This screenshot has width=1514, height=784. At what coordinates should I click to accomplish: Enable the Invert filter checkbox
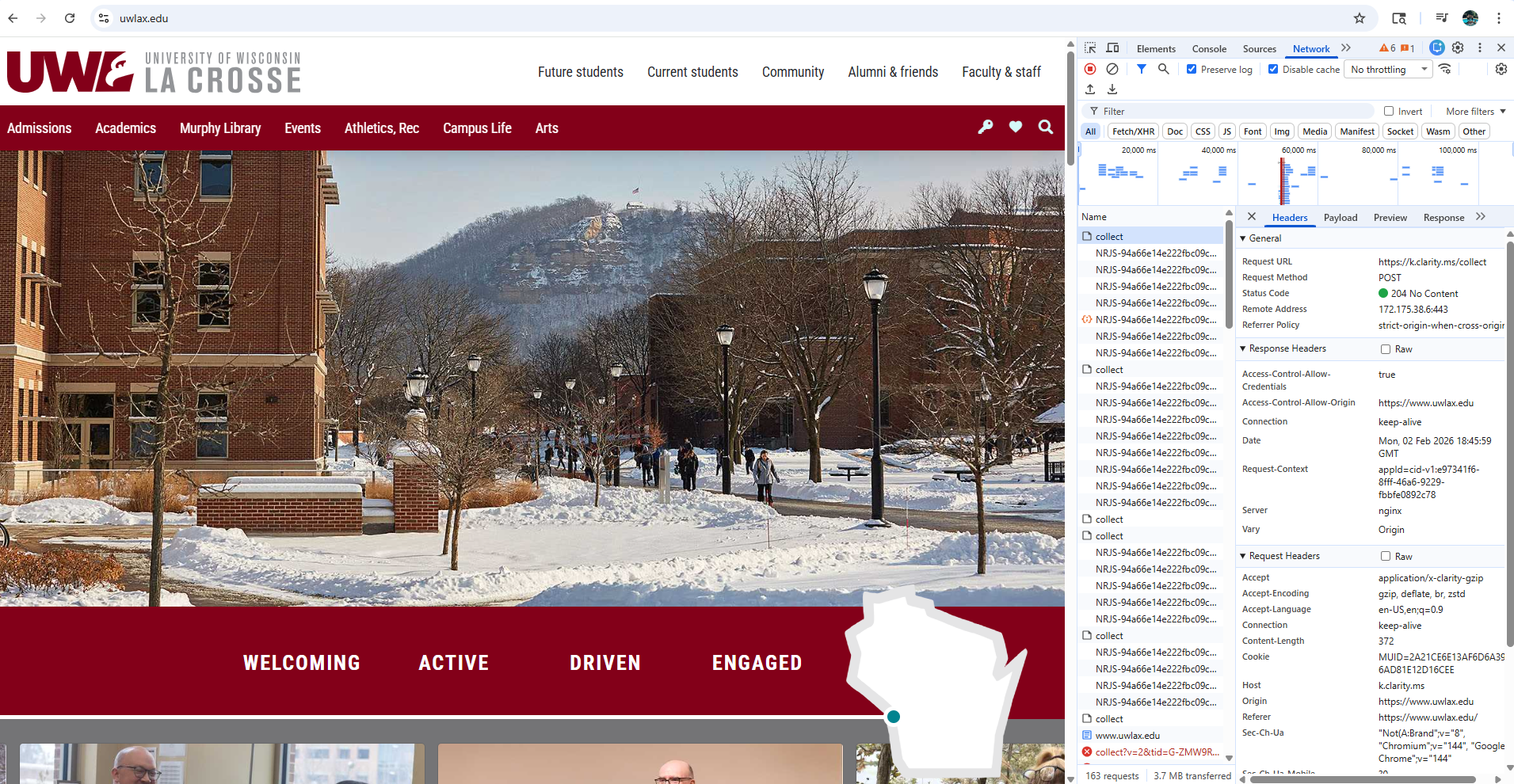[1389, 111]
